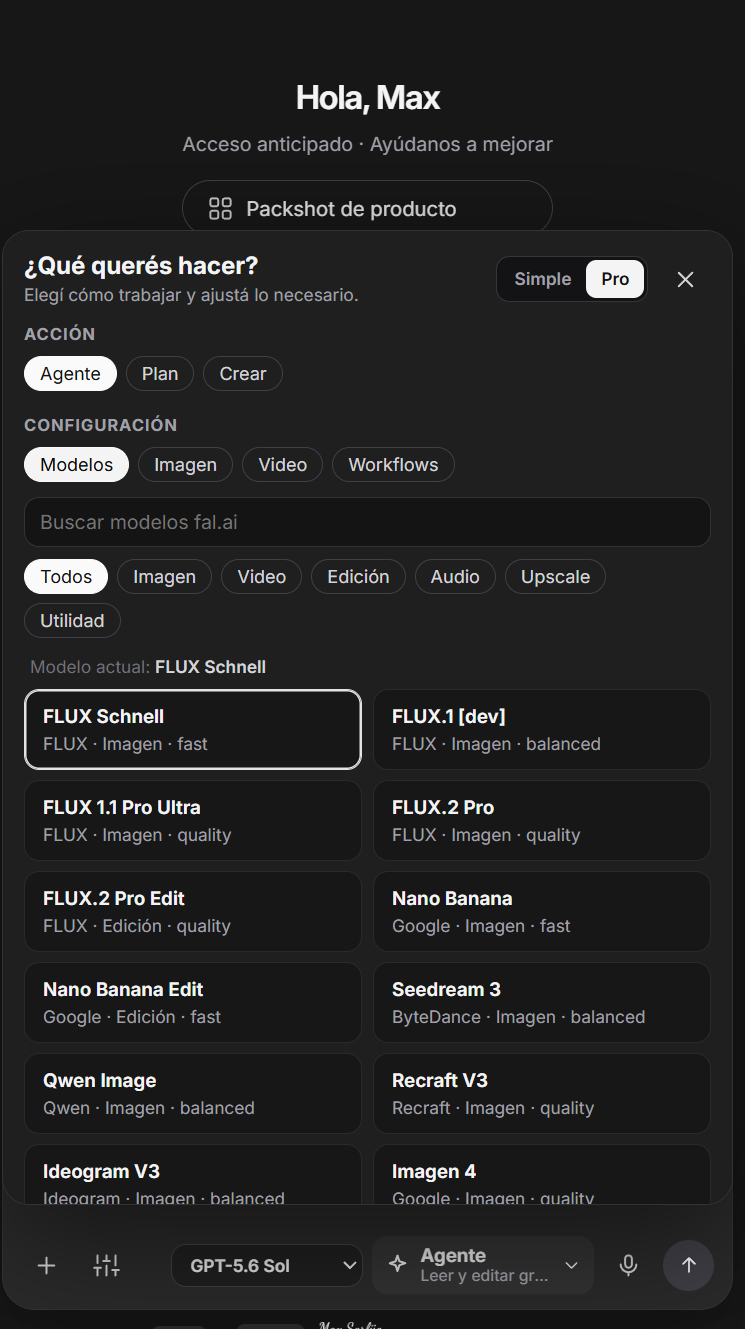Close the ¿Qué querés hacer? panel

[685, 280]
